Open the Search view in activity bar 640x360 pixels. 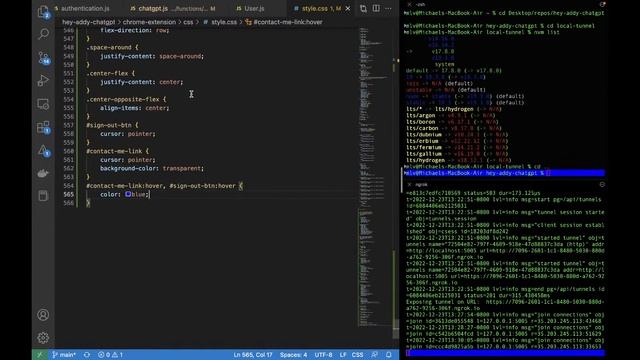pyautogui.click(x=43, y=34)
